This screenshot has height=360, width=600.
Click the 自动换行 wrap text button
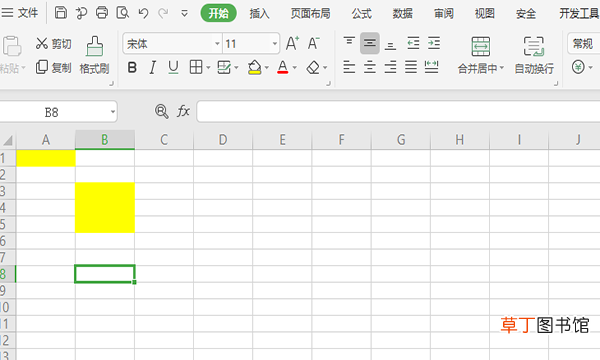click(x=534, y=55)
